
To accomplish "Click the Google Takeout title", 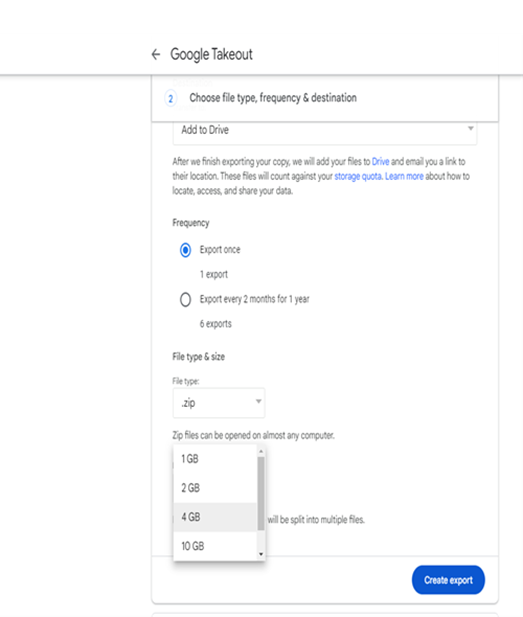I will click(x=211, y=54).
